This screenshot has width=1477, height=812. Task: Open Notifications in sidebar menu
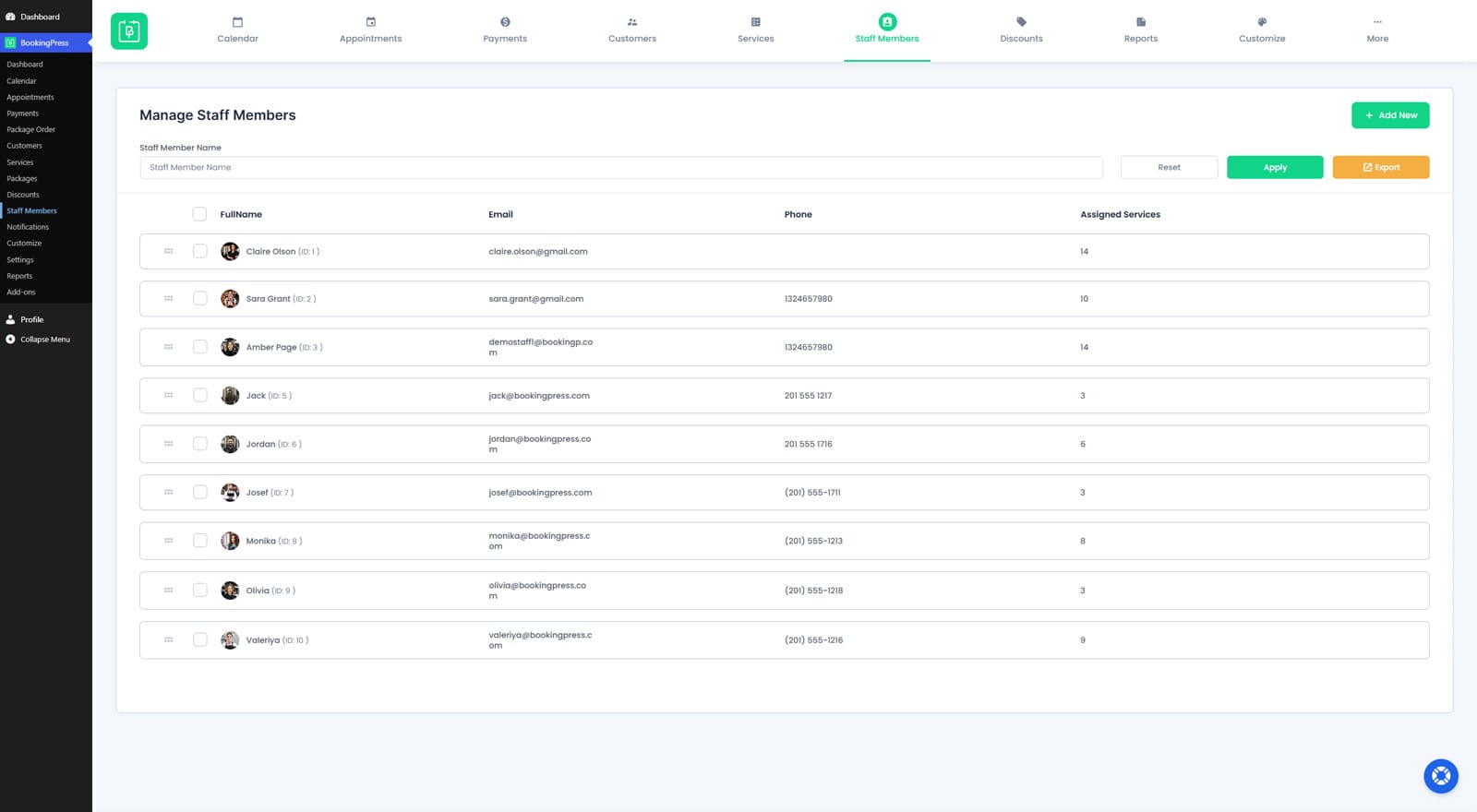[x=28, y=227]
